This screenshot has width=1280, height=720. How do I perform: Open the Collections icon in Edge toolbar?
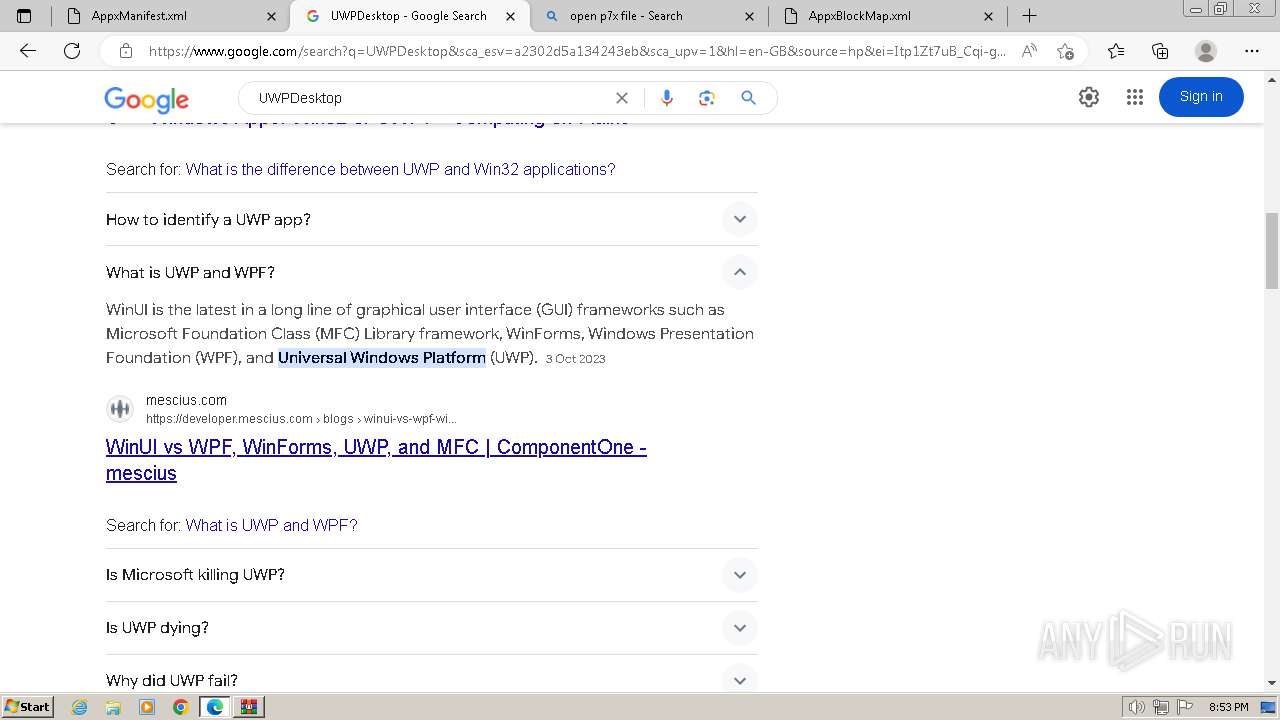pos(1160,51)
